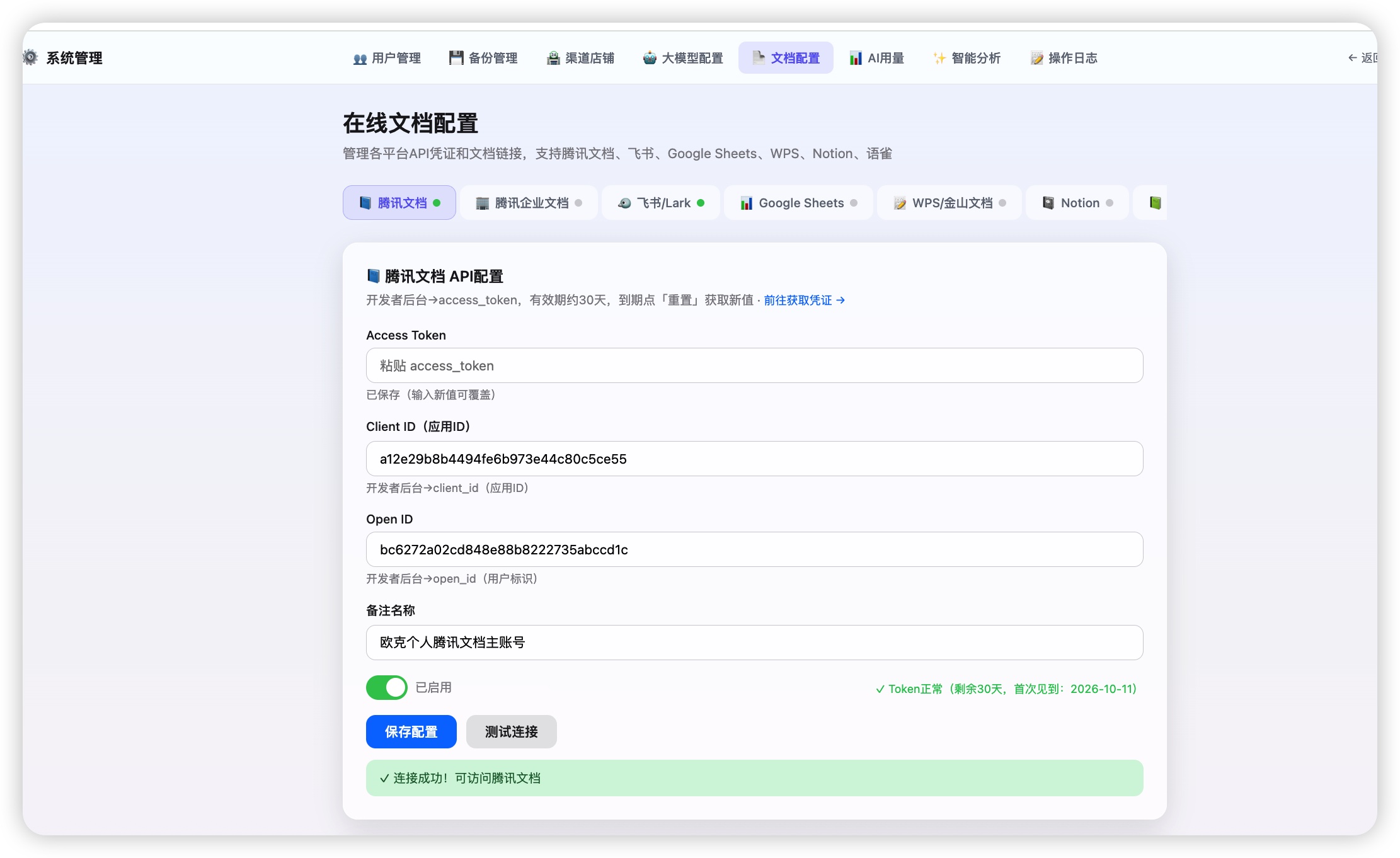Select the 腾讯企业文档 tab
This screenshot has width=1400, height=858.
(x=529, y=203)
